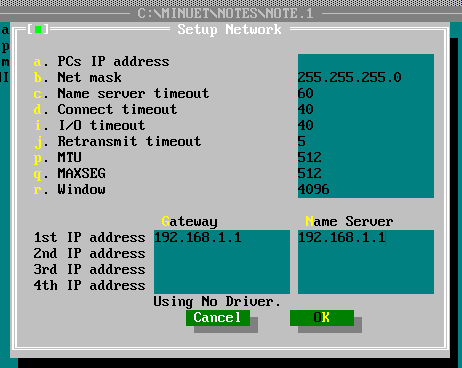Viewport: 462px width, 368px height.
Task: Change the Name server timeout value 60
Action: coord(366,94)
